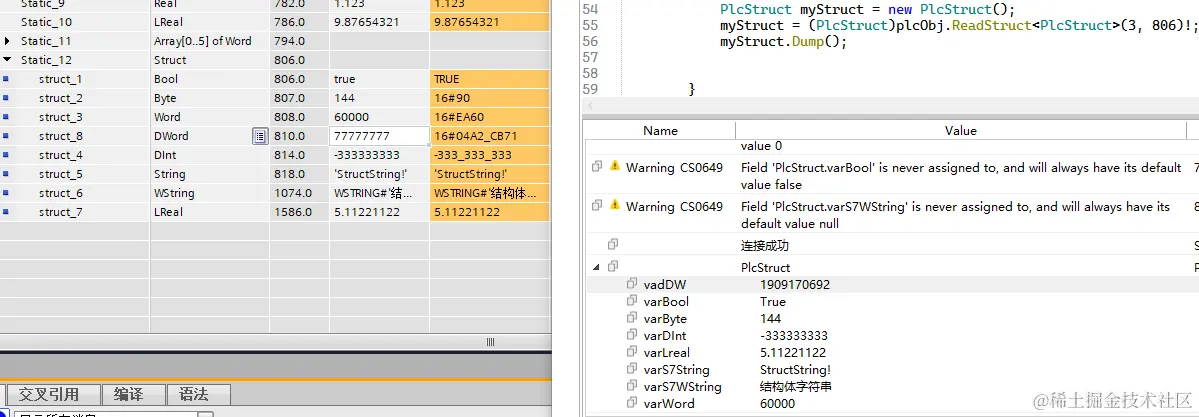Click the start value -333333333 for struct_4
1199x417 pixels.
click(x=367, y=155)
